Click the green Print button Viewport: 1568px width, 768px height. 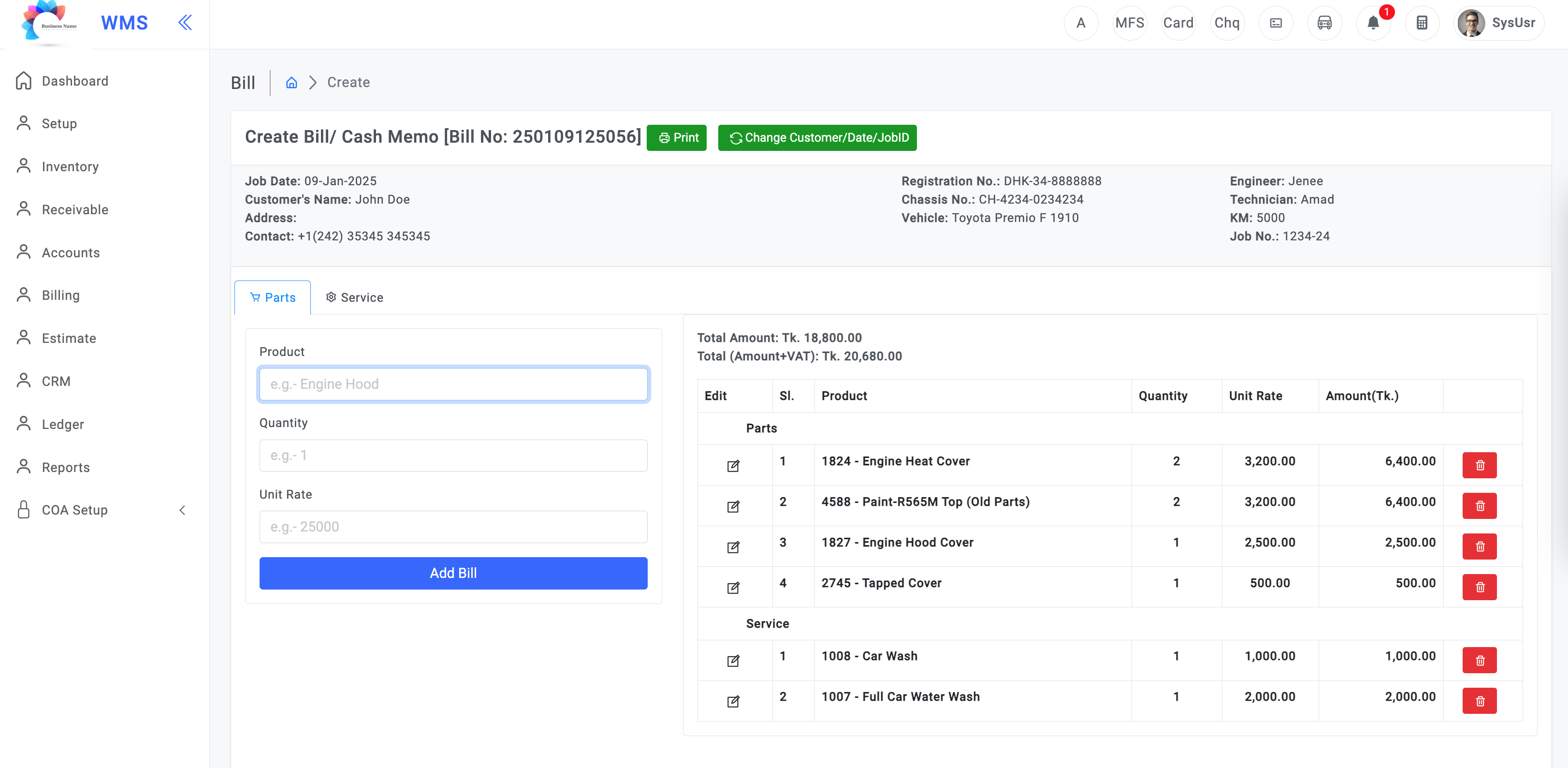676,138
